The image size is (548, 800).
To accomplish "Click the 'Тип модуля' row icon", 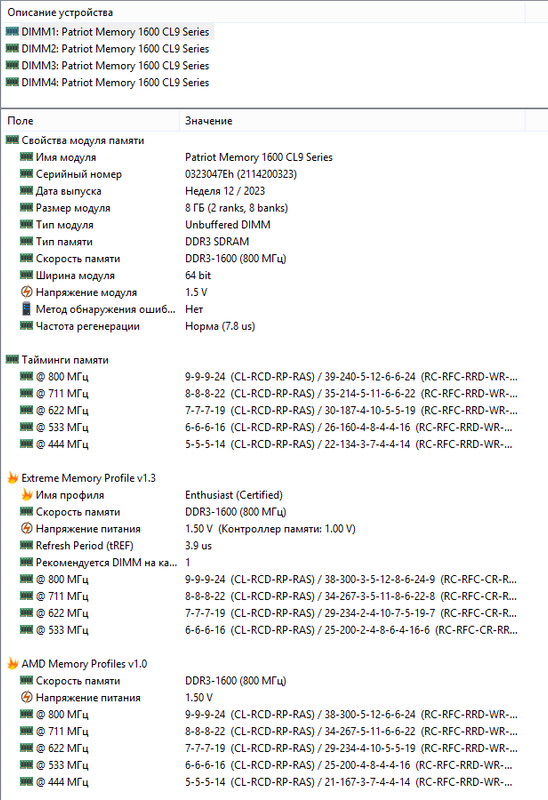I will [27, 224].
